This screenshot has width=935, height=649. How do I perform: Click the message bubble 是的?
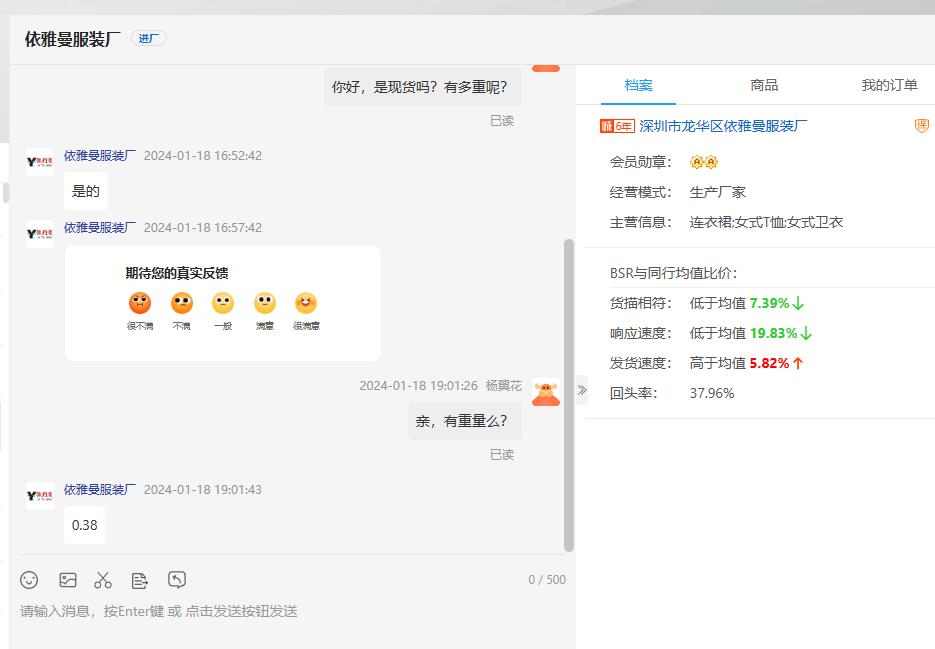(86, 191)
